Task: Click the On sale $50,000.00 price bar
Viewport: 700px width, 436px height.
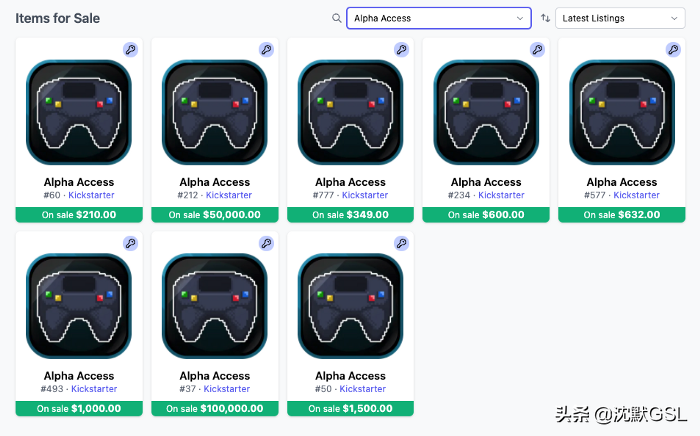Action: point(215,215)
